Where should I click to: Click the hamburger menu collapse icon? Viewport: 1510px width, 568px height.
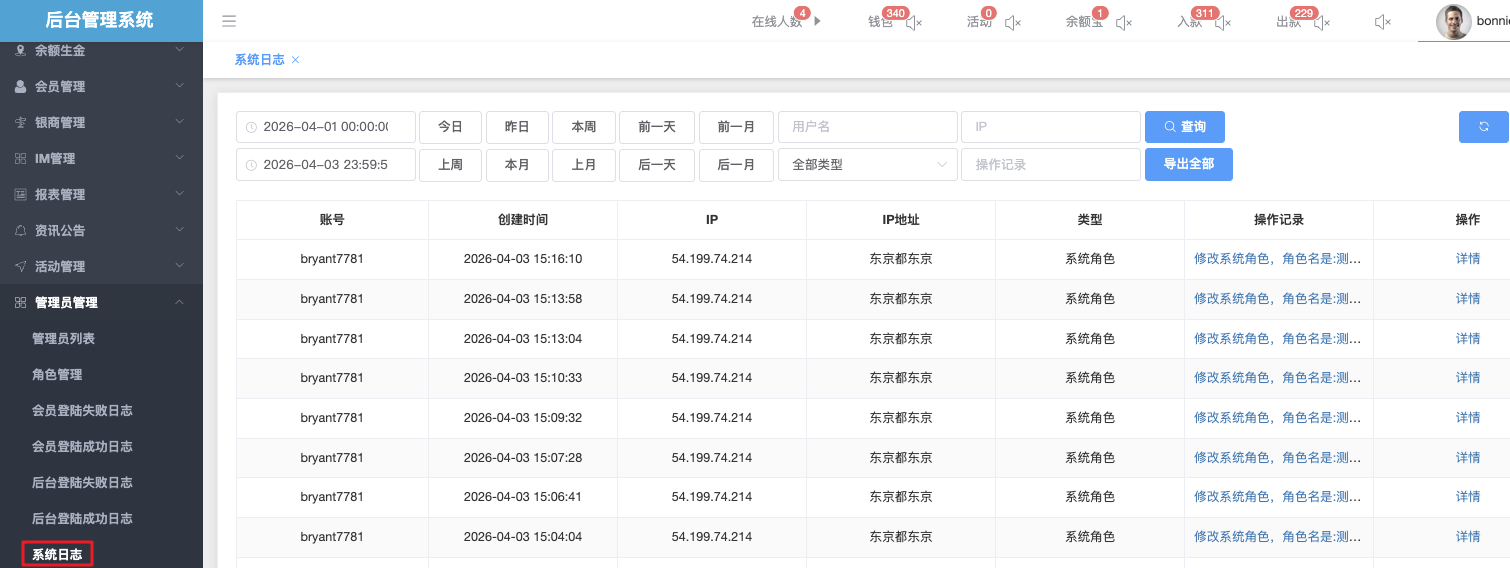[229, 21]
